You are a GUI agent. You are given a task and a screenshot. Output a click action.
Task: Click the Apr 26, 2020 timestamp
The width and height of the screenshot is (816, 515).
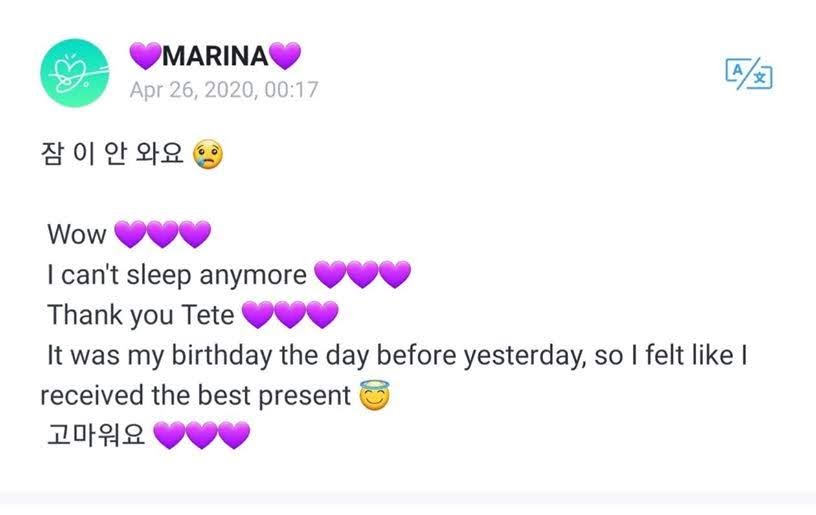pos(224,89)
